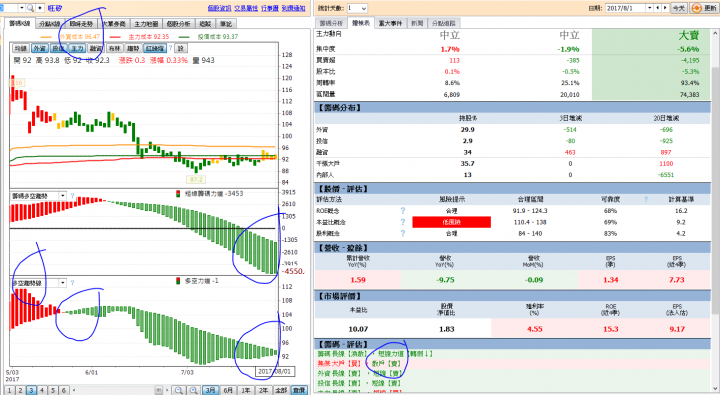This screenshot has height=395, width=720.
Task: Click the 更新 refresh button
Action: click(703, 8)
